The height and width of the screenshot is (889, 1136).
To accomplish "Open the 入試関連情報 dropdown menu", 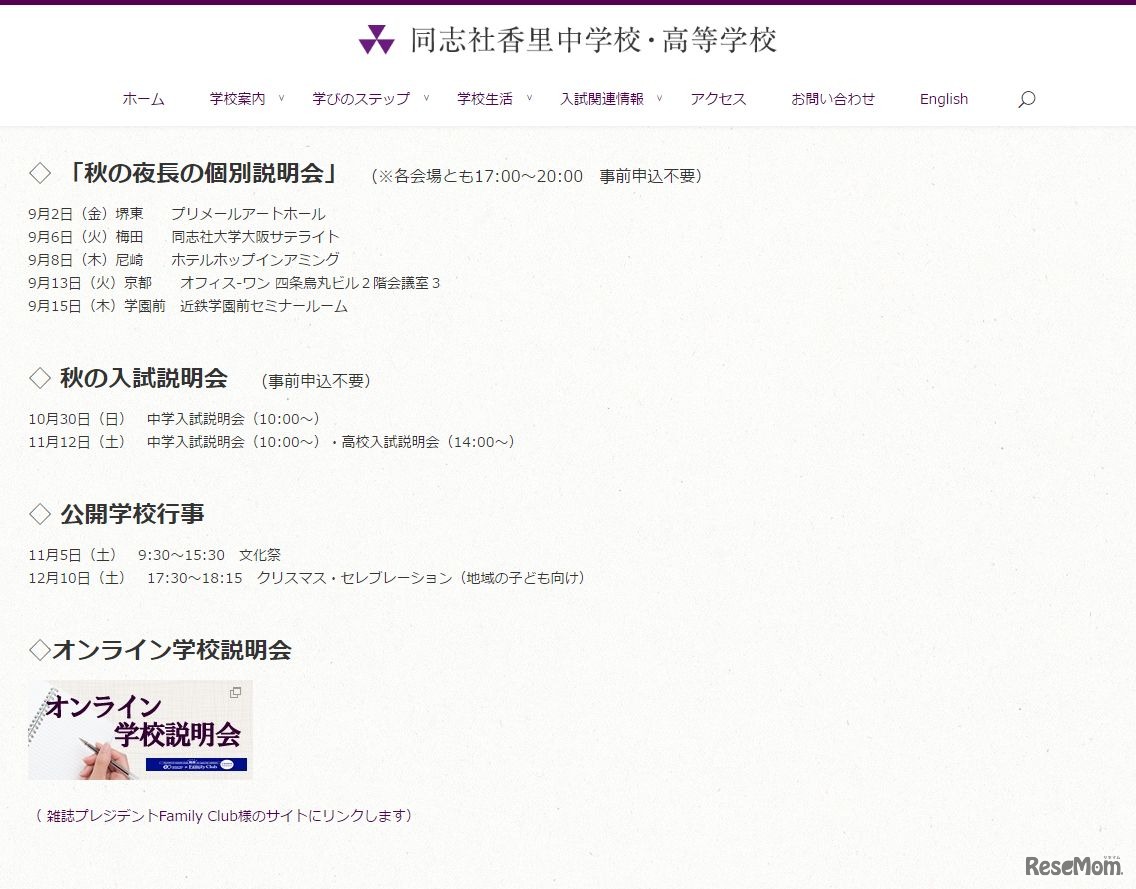I will [602, 98].
